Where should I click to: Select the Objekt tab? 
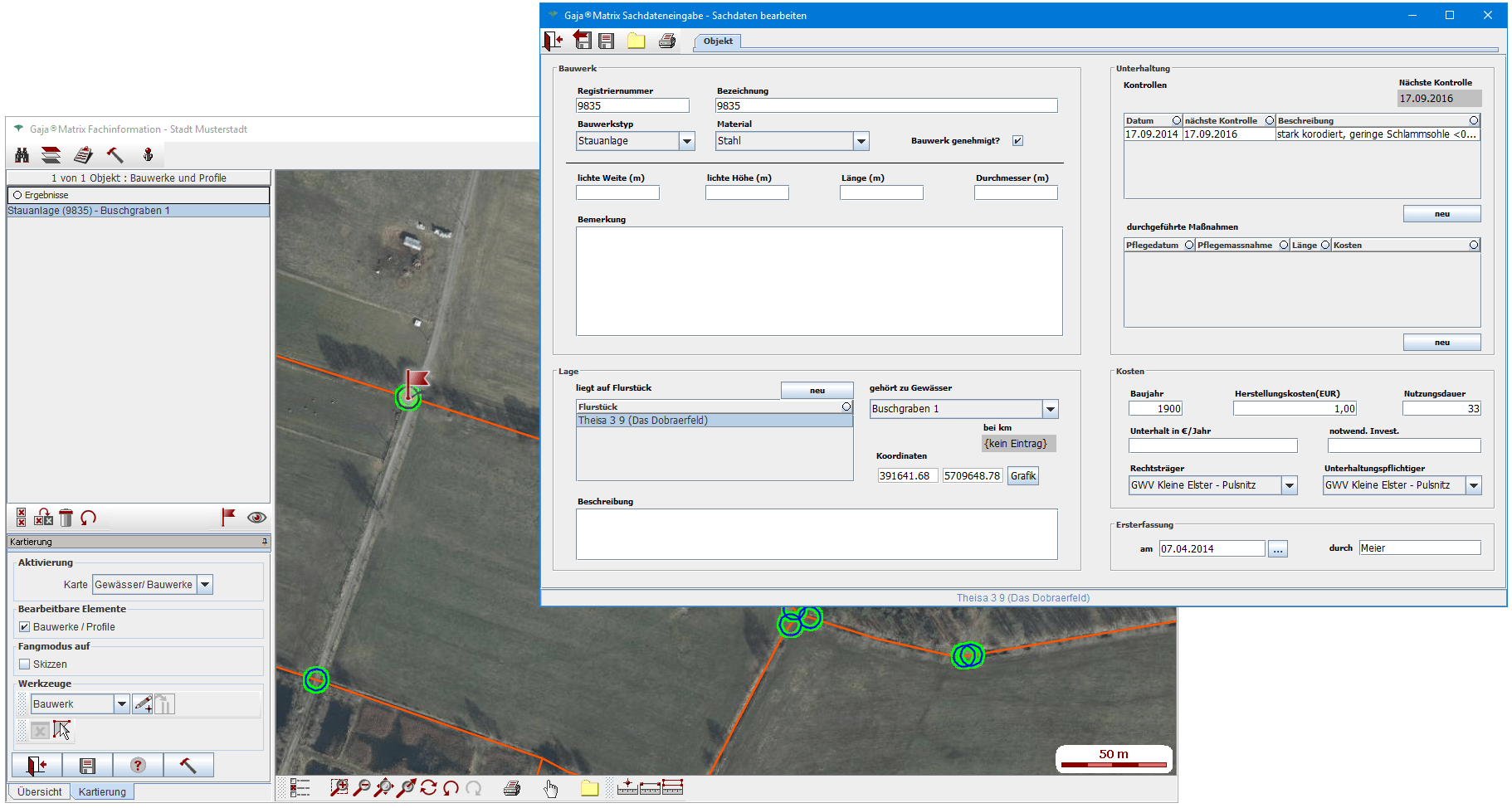tap(718, 41)
